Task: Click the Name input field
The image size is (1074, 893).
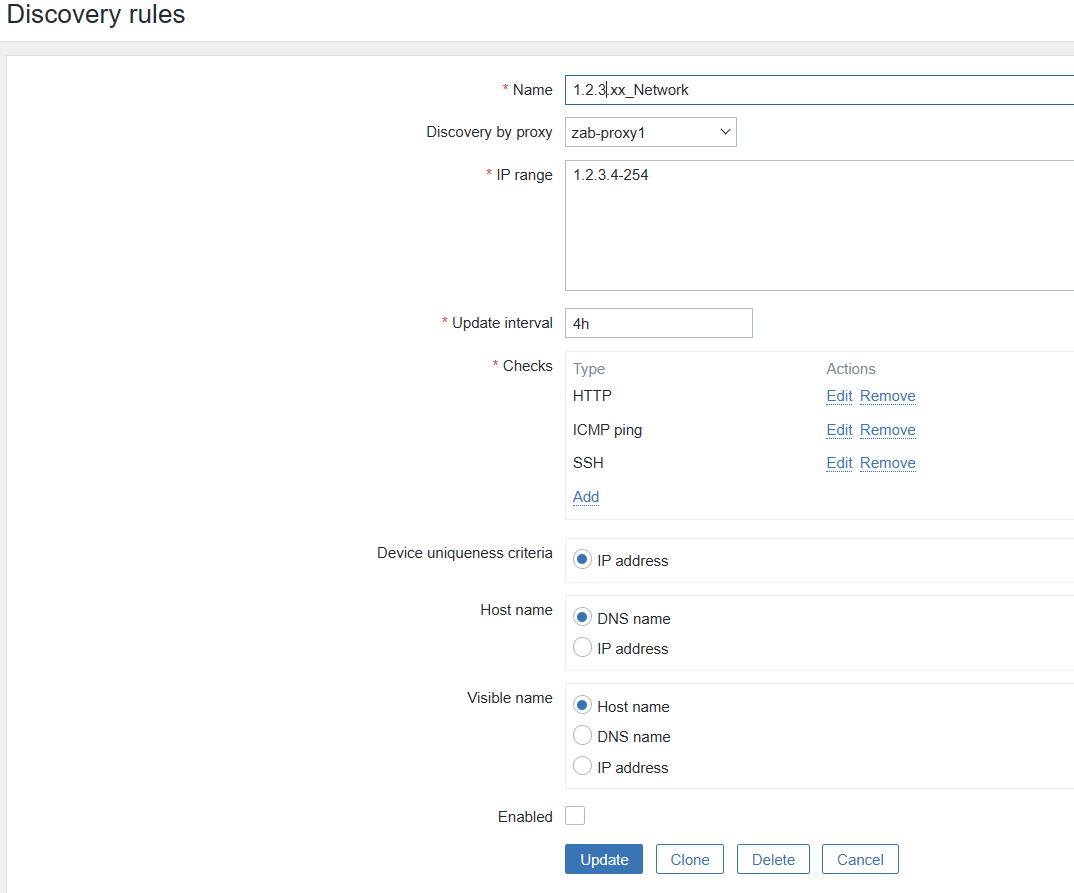Action: click(818, 90)
